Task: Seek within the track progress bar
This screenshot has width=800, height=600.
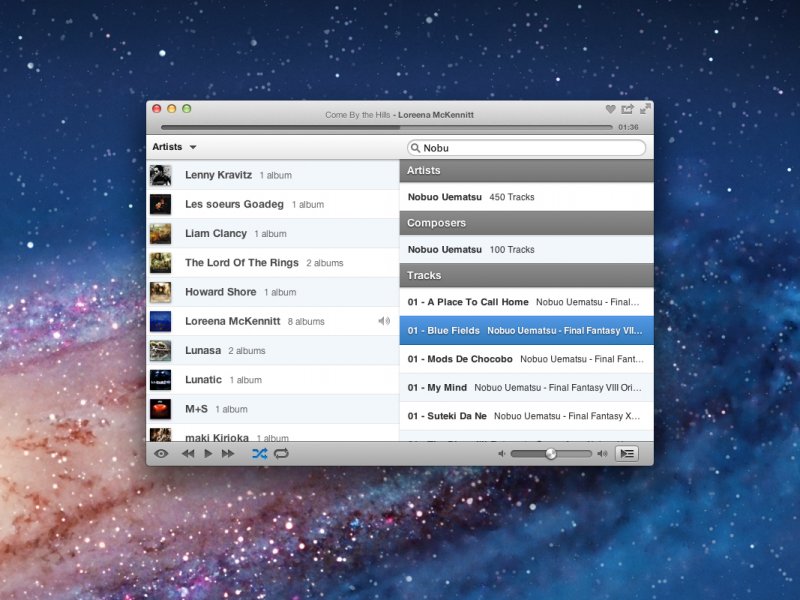Action: (x=387, y=127)
